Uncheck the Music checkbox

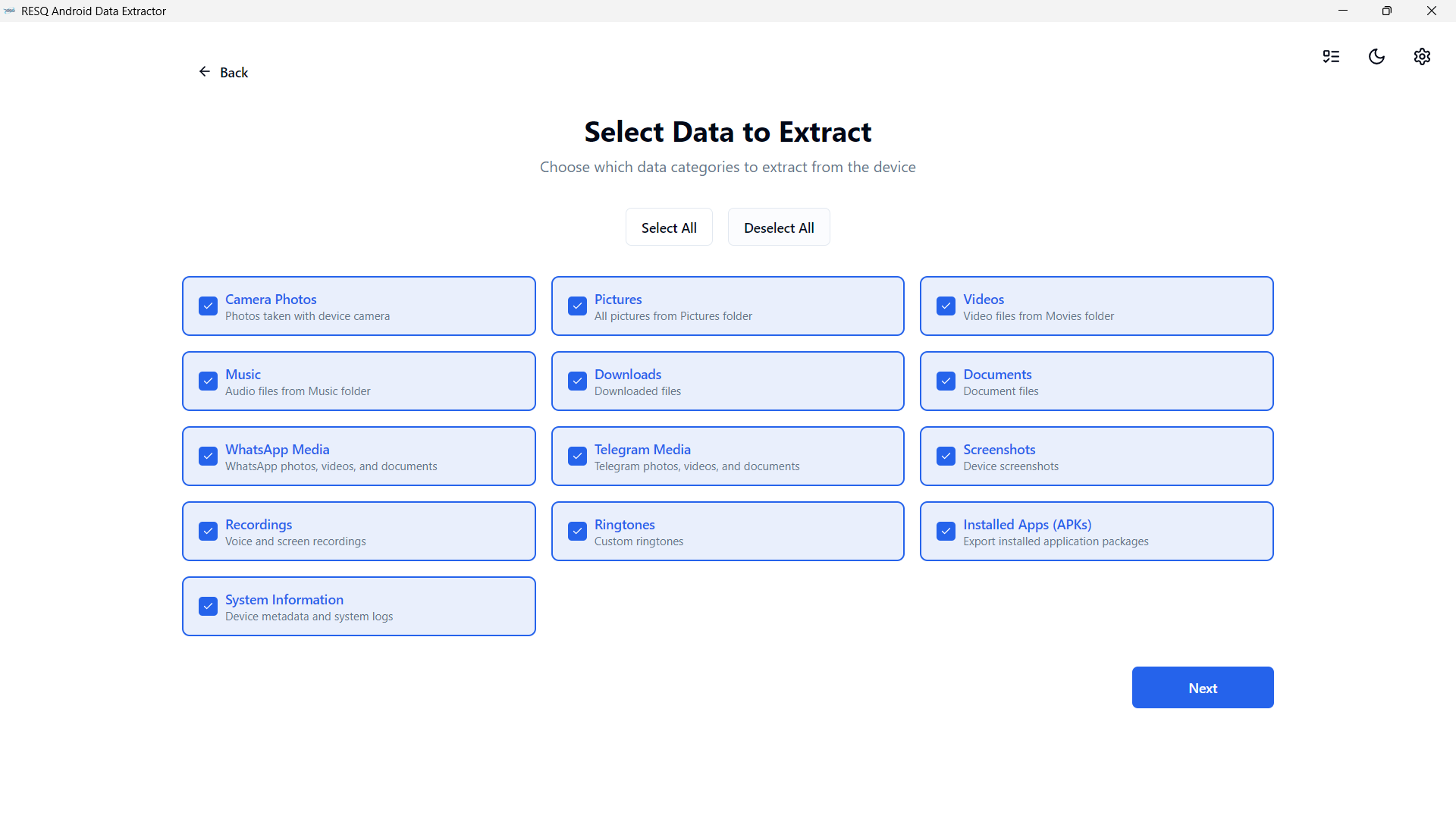pos(208,381)
